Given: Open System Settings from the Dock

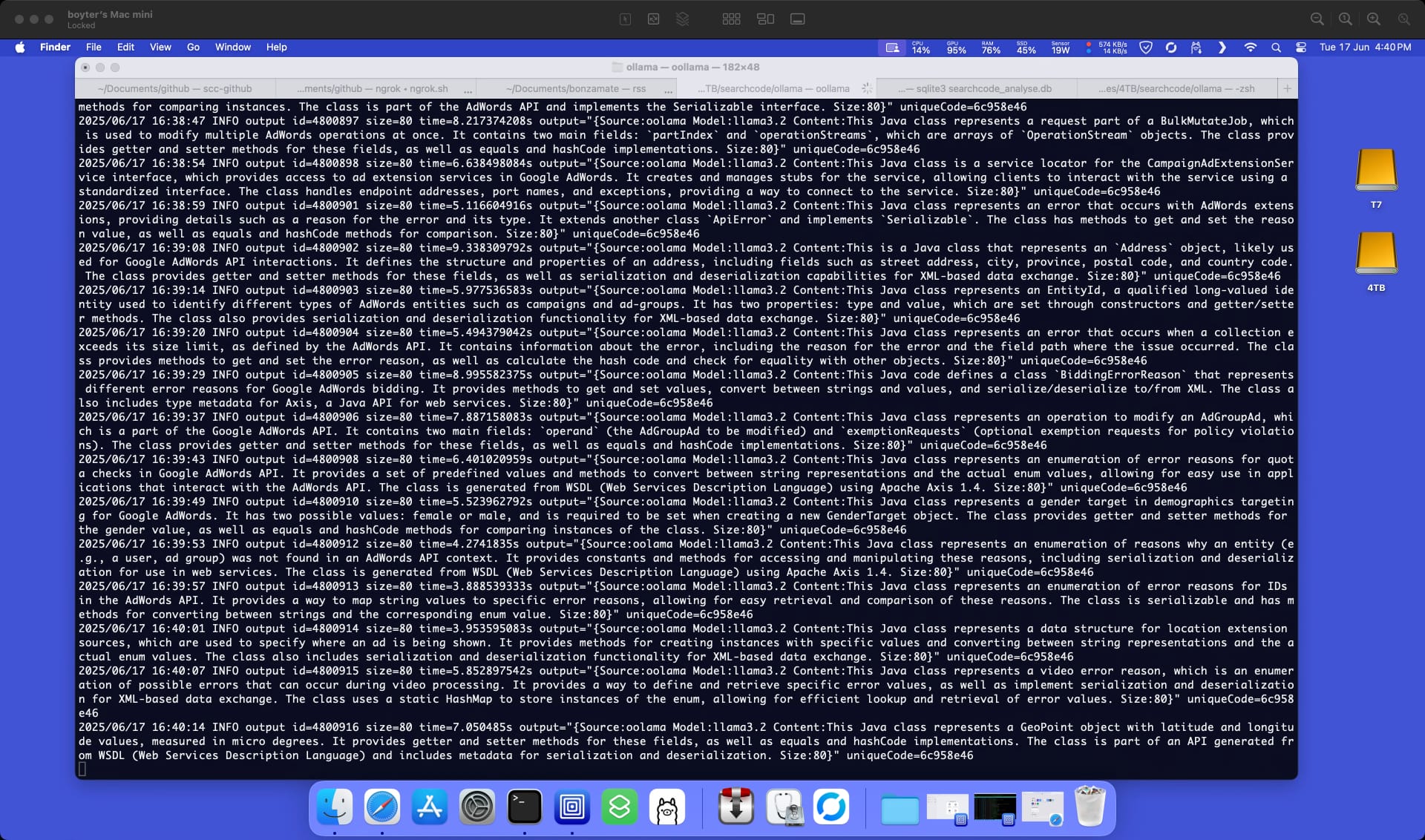Looking at the screenshot, I should 477,807.
